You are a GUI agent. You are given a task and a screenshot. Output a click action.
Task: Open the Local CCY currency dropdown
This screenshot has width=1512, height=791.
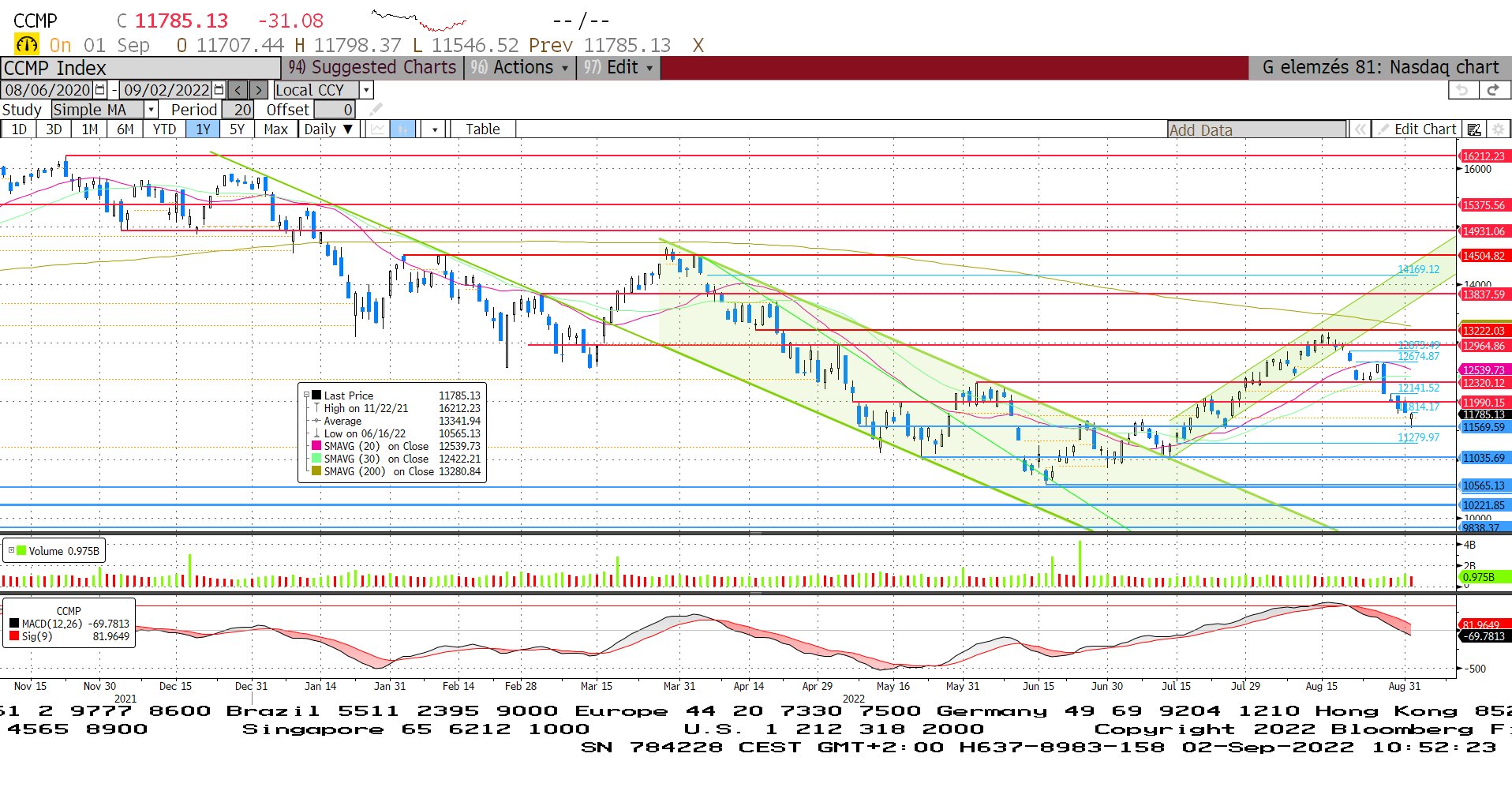[x=366, y=90]
